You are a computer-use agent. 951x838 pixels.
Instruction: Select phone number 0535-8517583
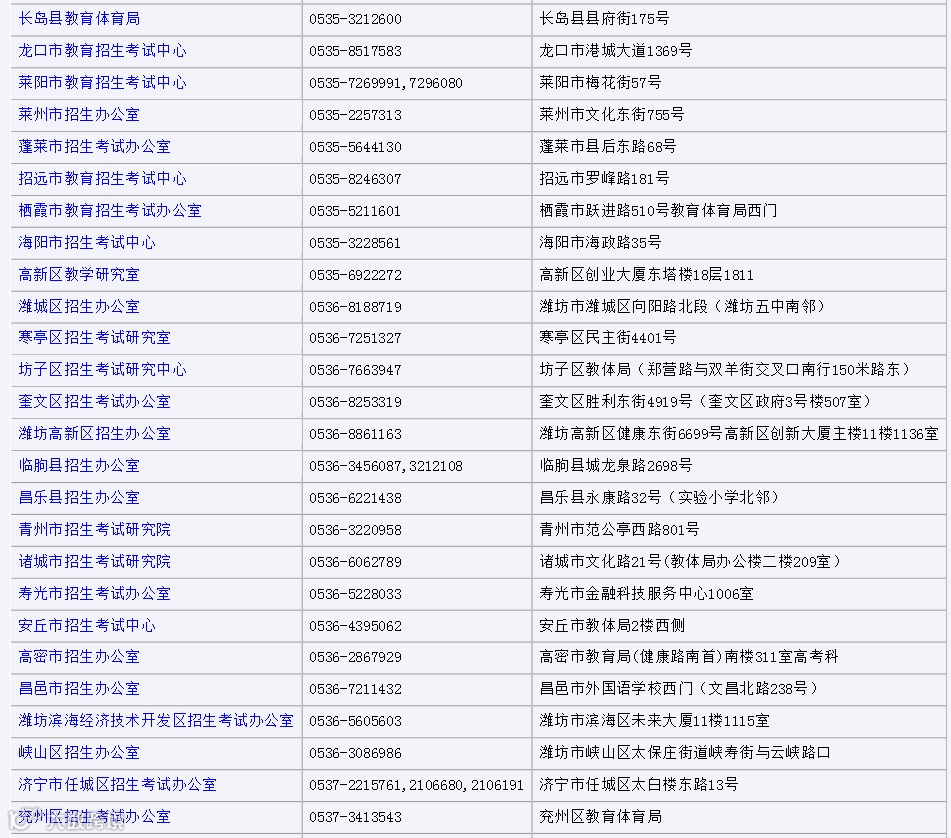pyautogui.click(x=355, y=52)
